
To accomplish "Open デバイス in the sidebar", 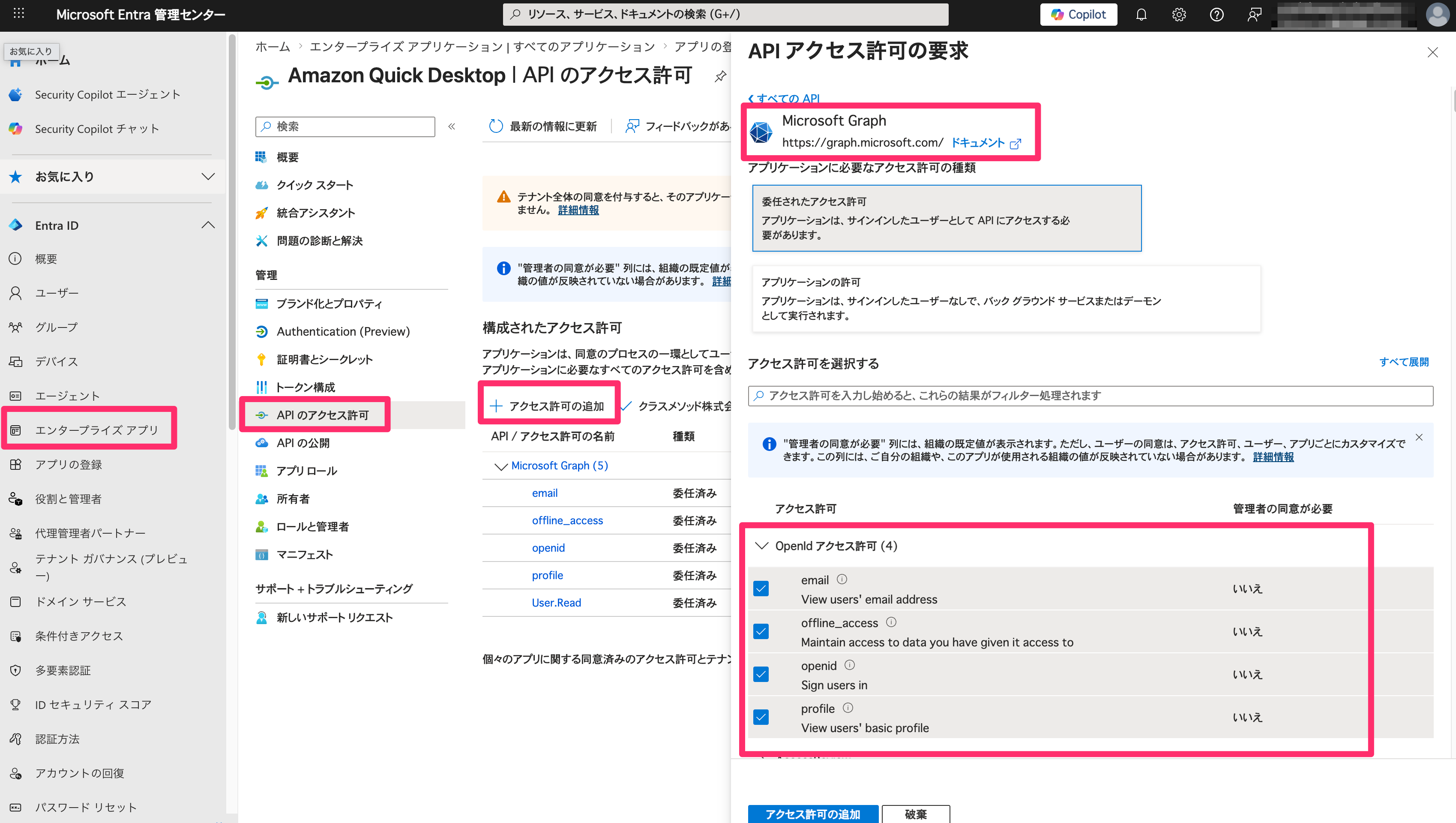I will pos(57,362).
